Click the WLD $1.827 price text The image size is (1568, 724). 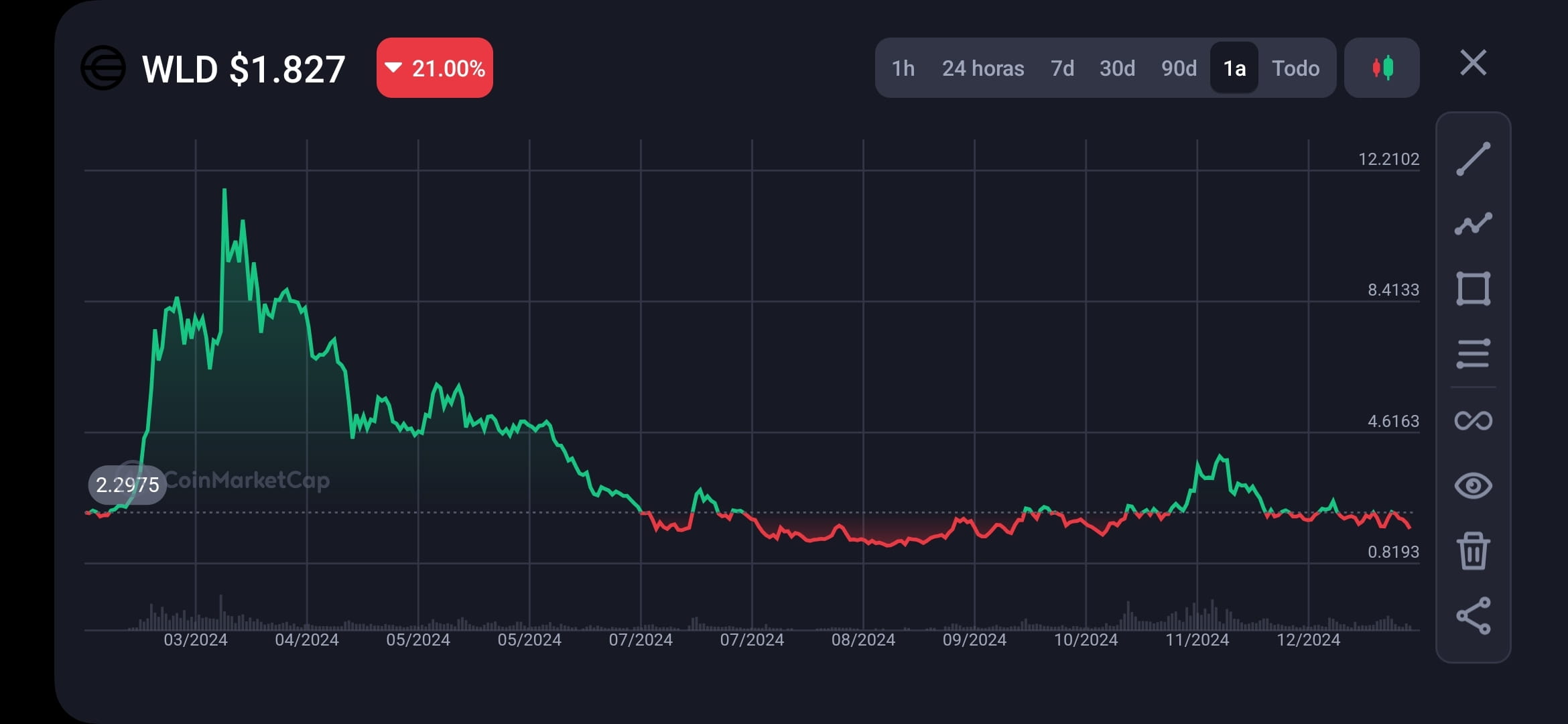tap(244, 68)
